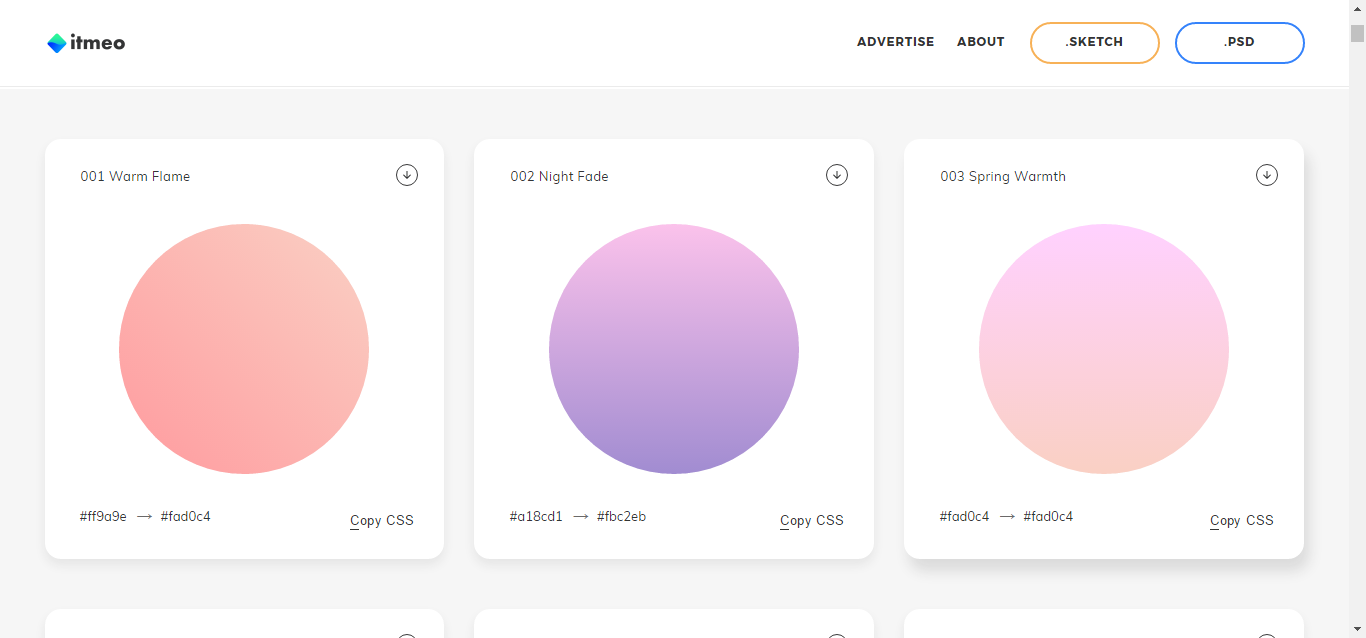Select the Night Fade gradient circle
The width and height of the screenshot is (1366, 638).
click(x=674, y=349)
